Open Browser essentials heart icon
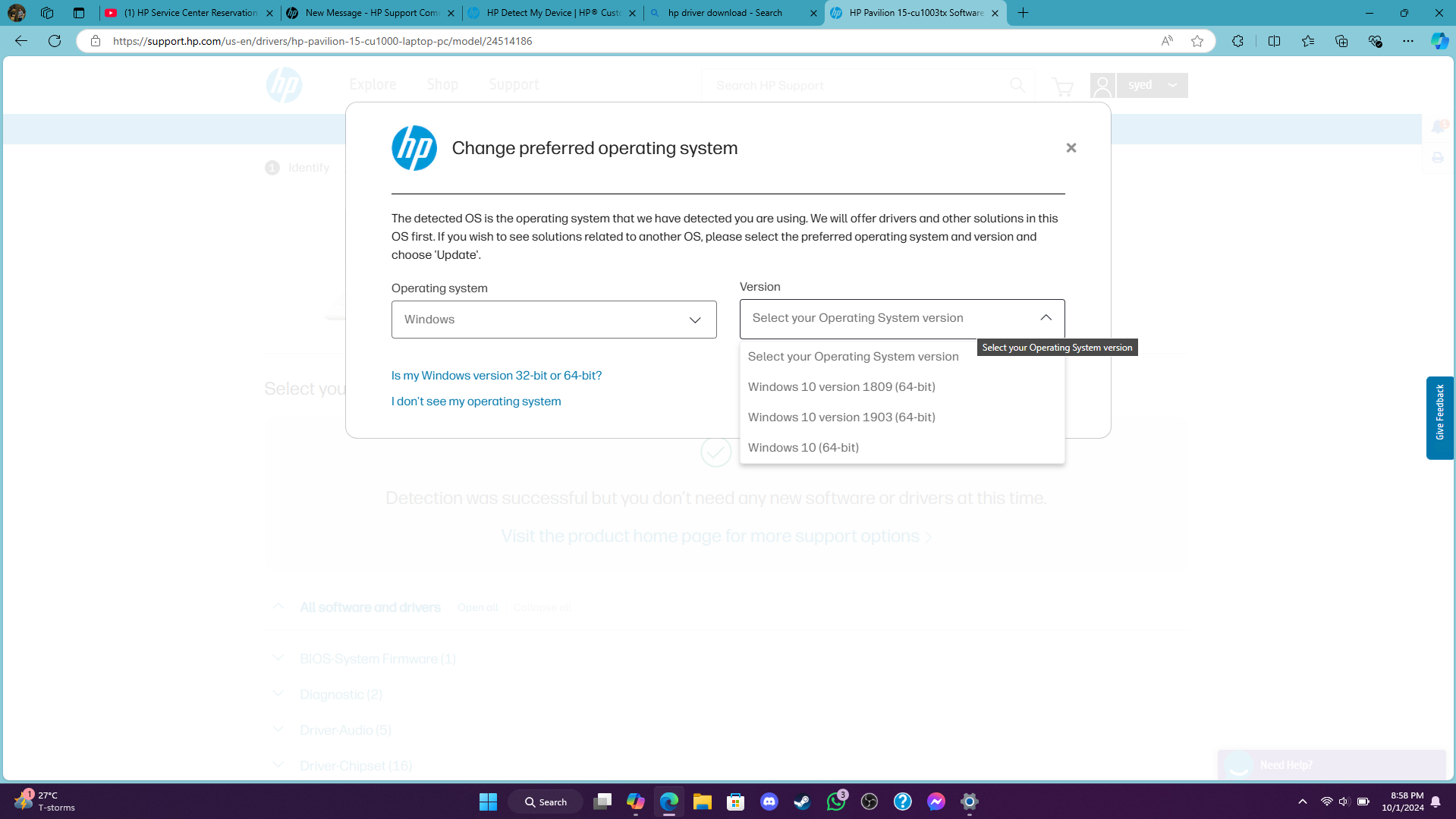Viewport: 1456px width, 819px height. click(x=1375, y=41)
